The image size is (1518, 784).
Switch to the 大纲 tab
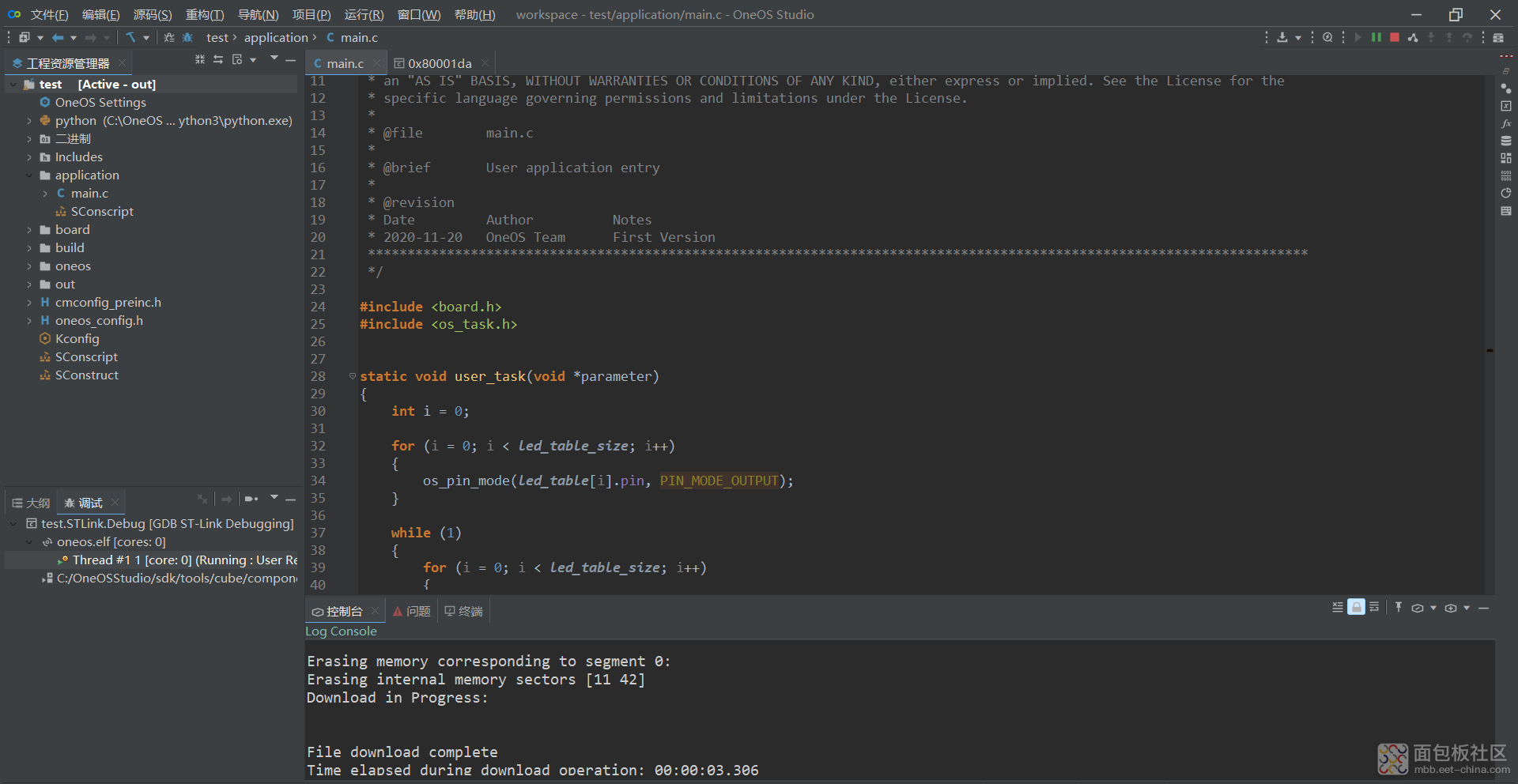pos(31,503)
